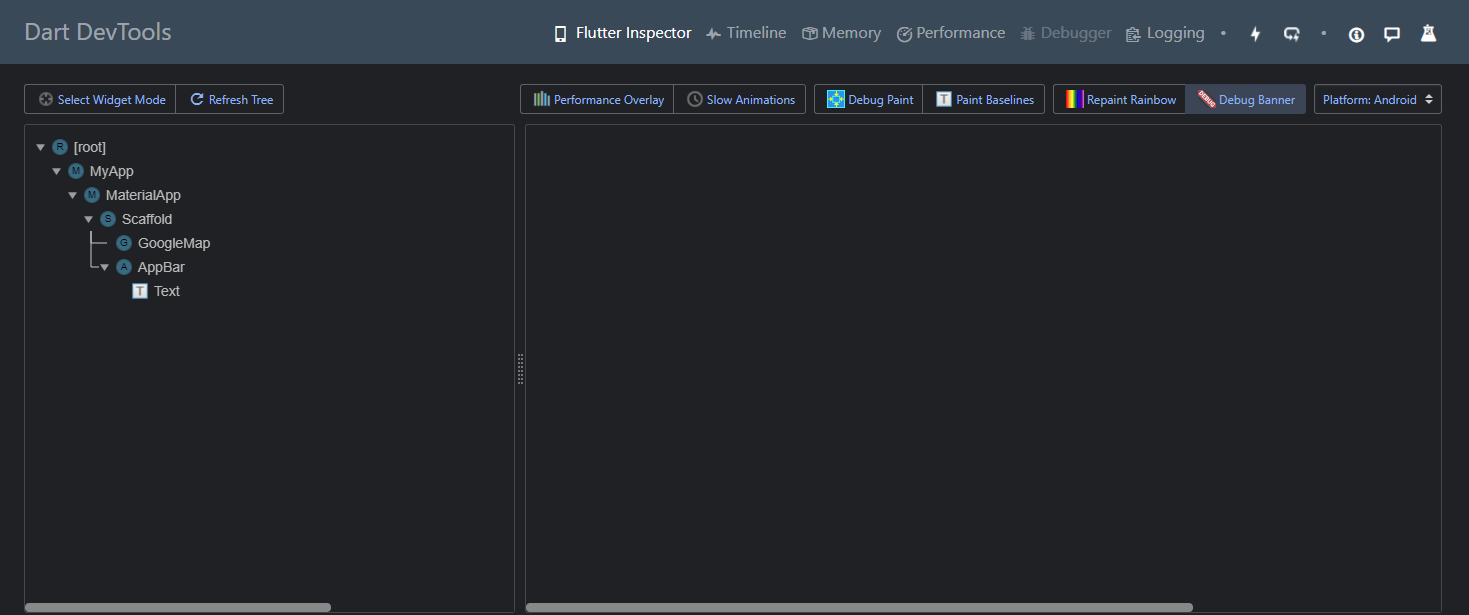Click the Dart DevTools title
Screen dimensions: 1469x615
[x=98, y=32]
